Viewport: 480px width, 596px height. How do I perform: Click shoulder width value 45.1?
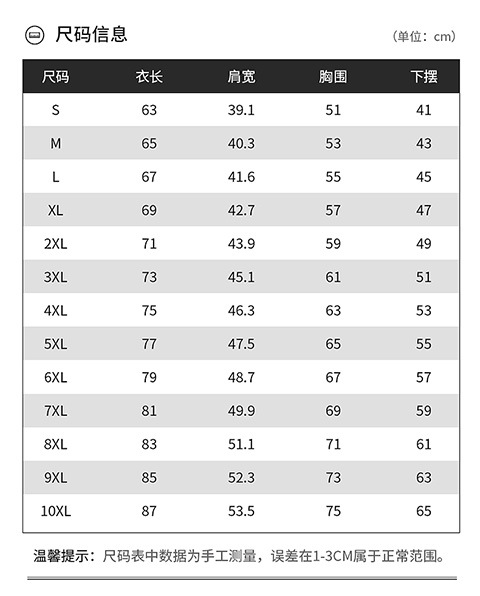pos(241,277)
